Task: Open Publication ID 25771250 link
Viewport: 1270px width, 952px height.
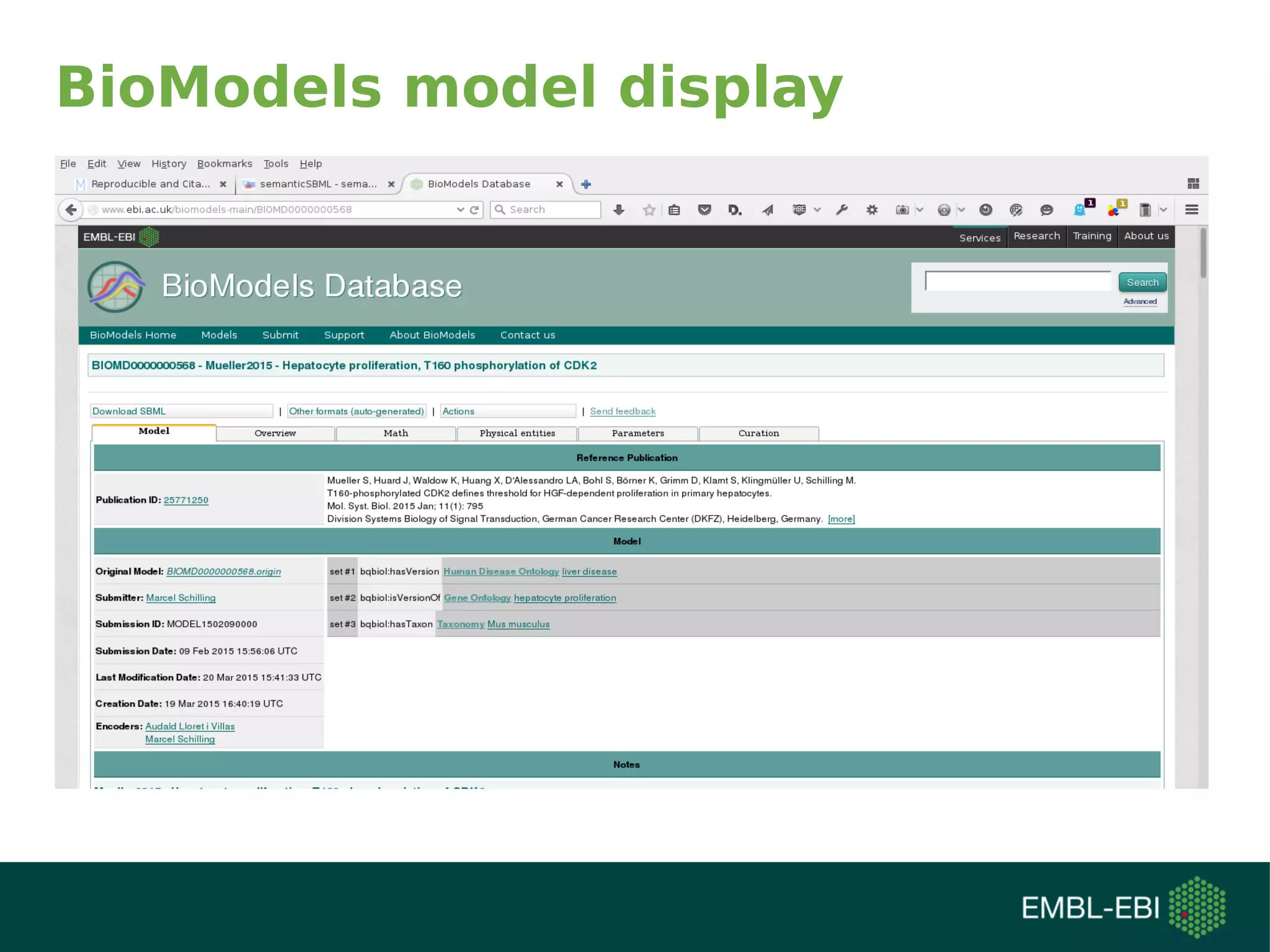Action: (x=186, y=500)
